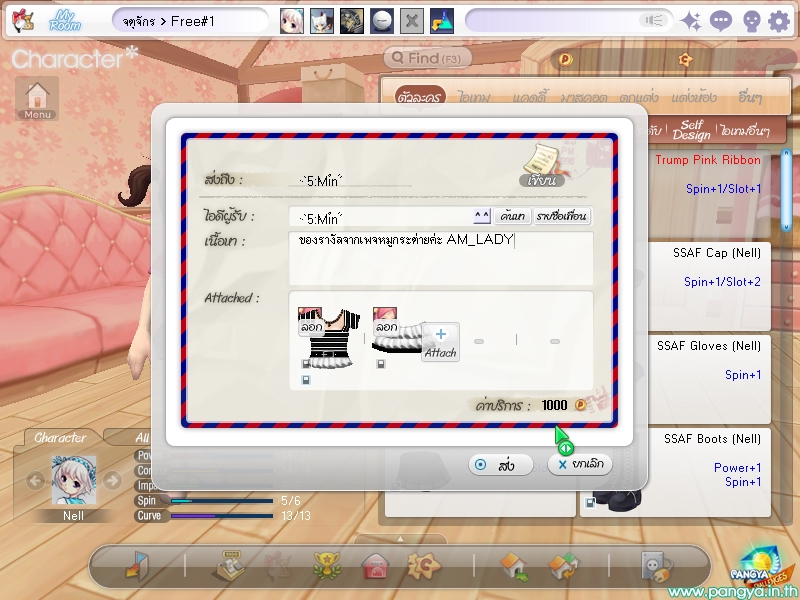Click the Spin stat bar
800x600 pixels.
coord(222,501)
